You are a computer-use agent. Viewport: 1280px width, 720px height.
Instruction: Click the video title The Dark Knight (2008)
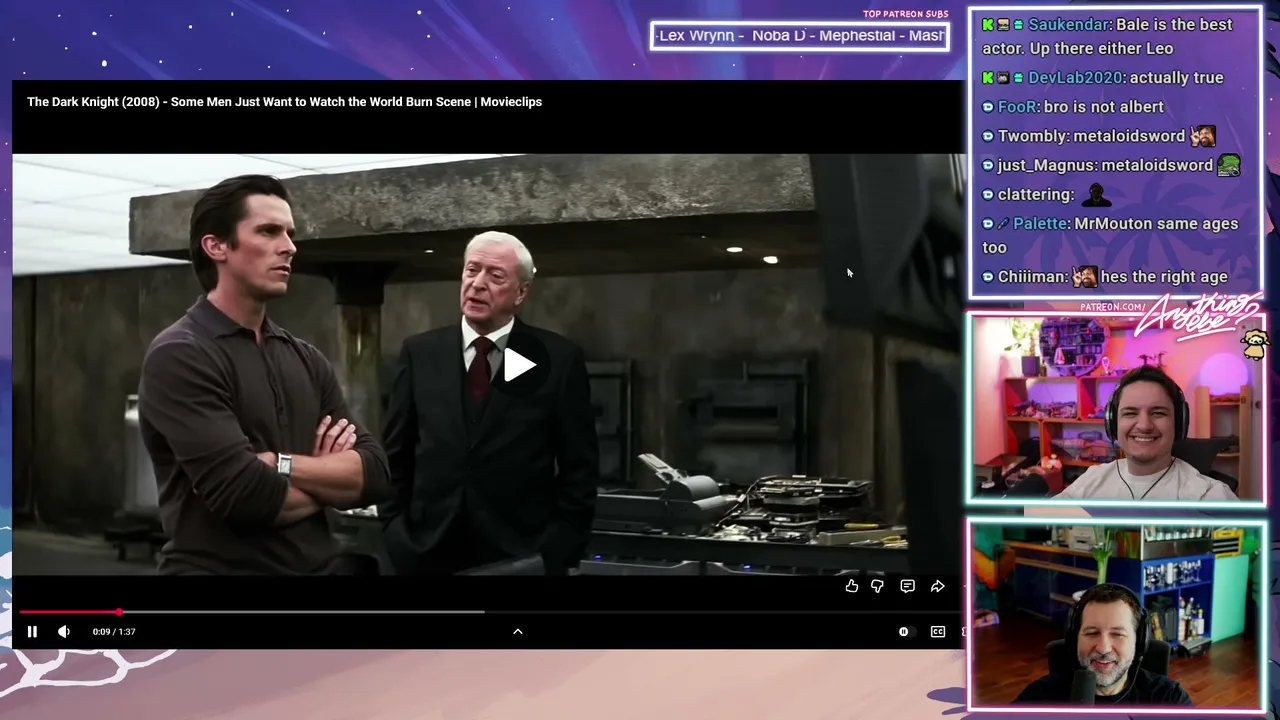point(284,102)
